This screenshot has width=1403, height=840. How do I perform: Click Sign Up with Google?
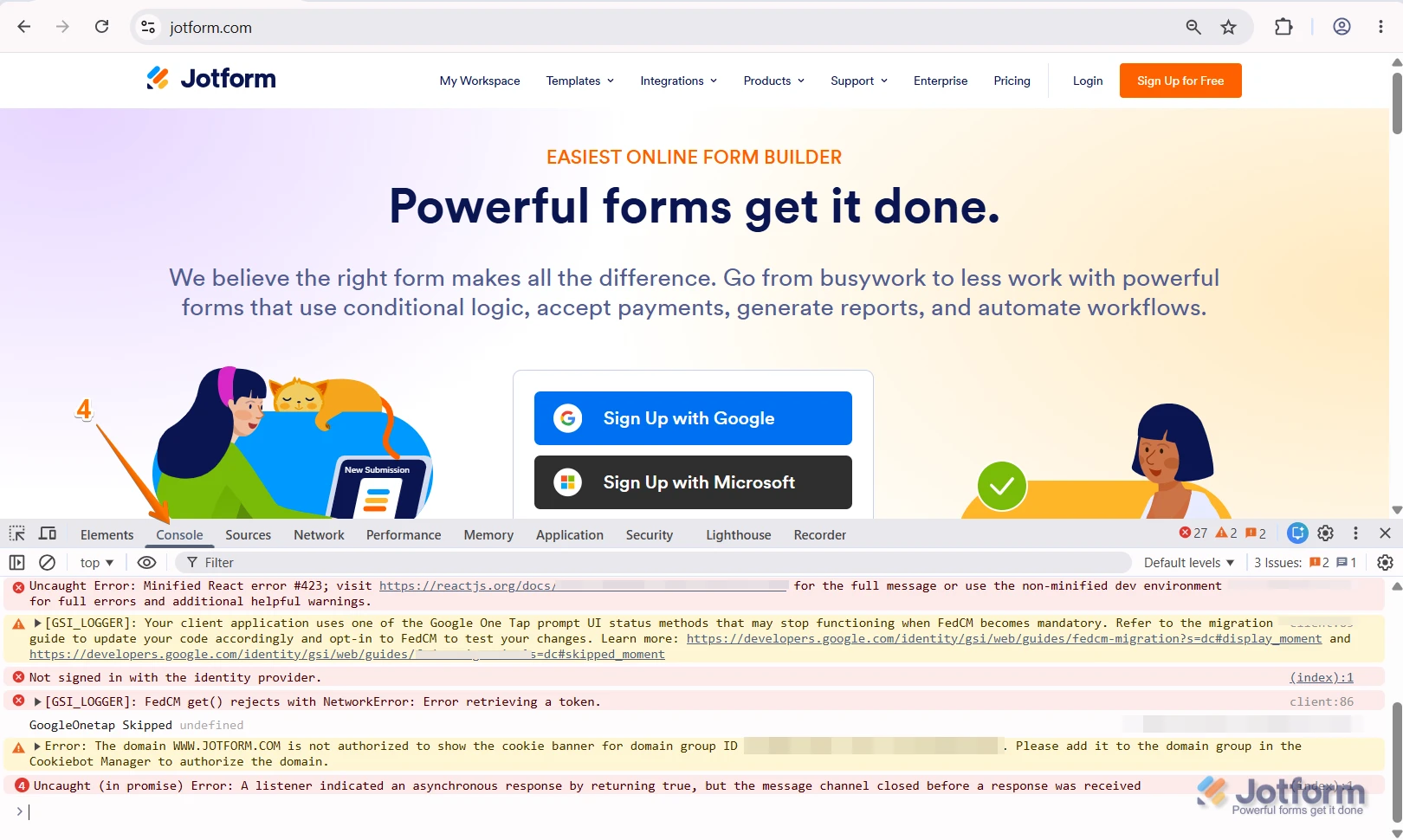click(693, 418)
